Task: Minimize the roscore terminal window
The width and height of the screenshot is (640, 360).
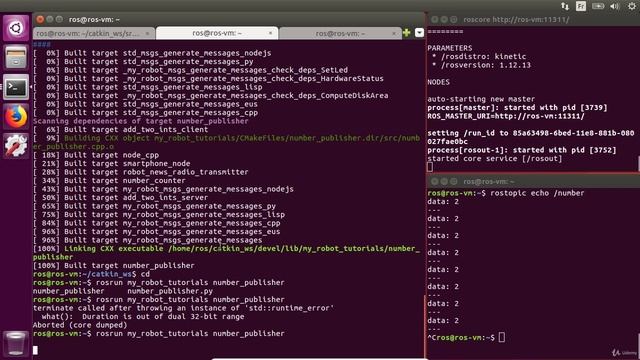Action: click(444, 19)
